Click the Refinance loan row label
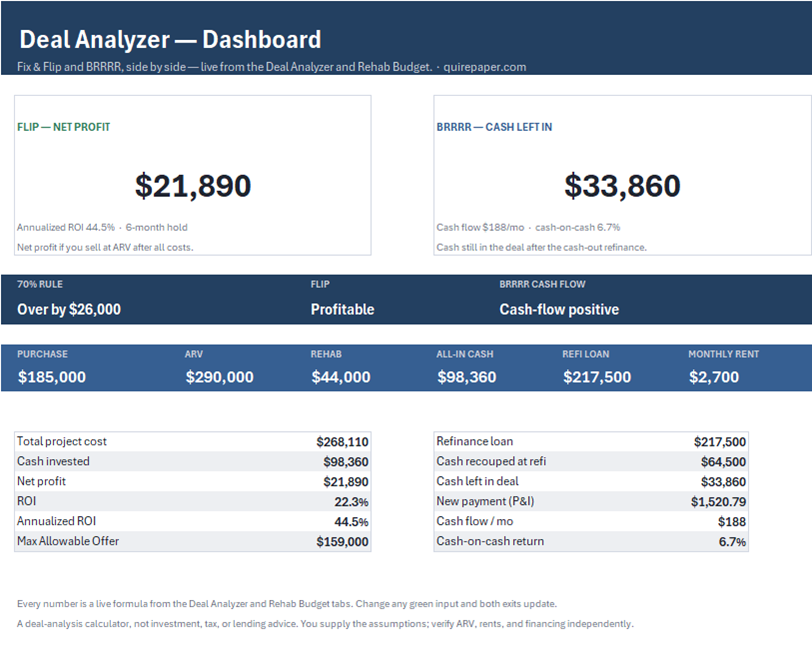 (475, 441)
